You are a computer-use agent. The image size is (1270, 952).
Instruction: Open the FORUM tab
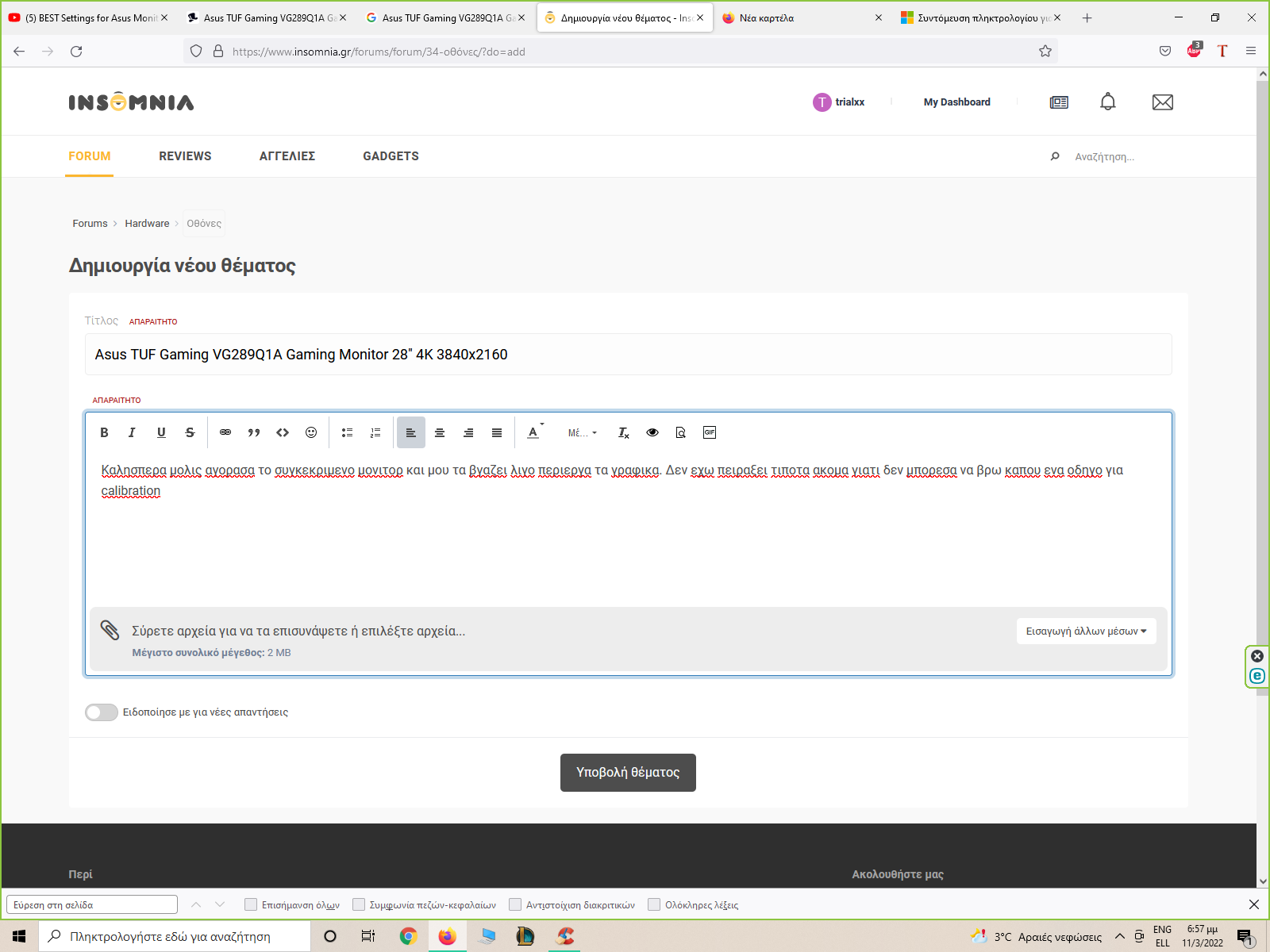point(90,156)
